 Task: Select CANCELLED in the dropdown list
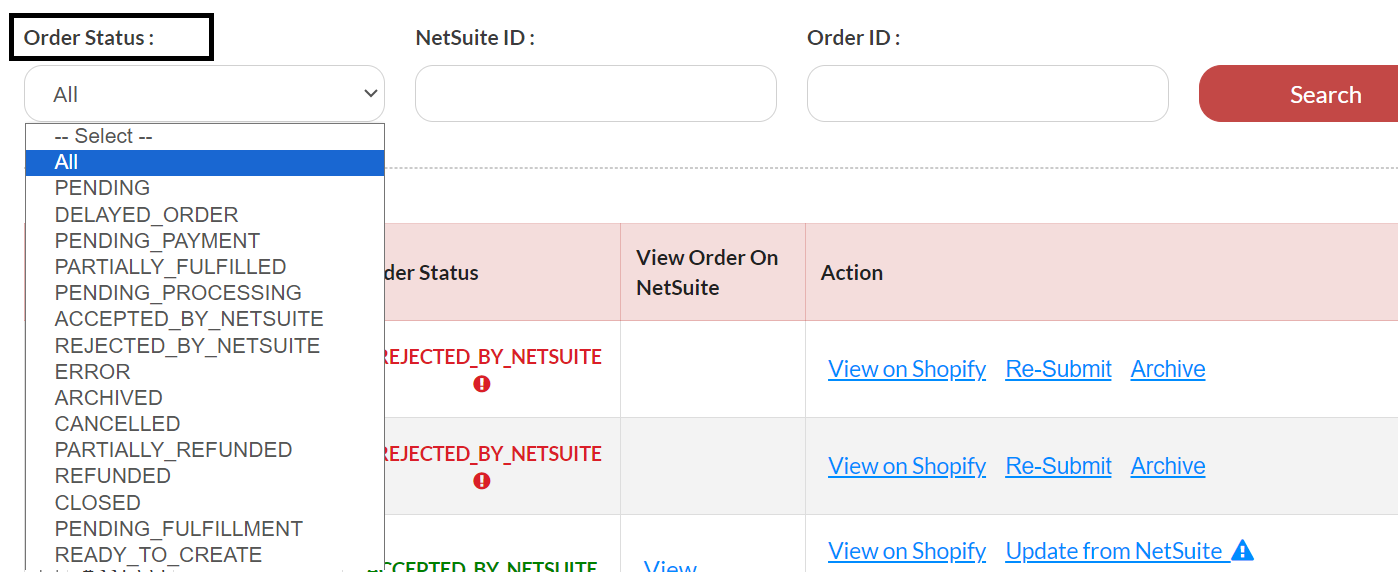117,424
